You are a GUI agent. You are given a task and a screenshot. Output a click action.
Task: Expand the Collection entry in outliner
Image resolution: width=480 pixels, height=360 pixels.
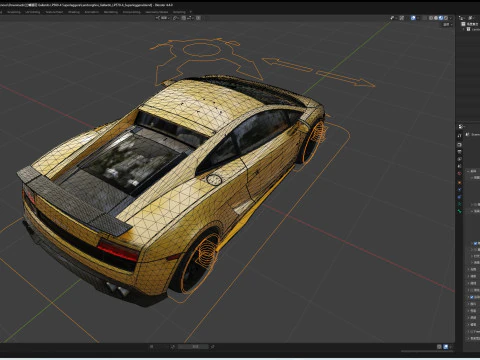pyautogui.click(x=463, y=29)
